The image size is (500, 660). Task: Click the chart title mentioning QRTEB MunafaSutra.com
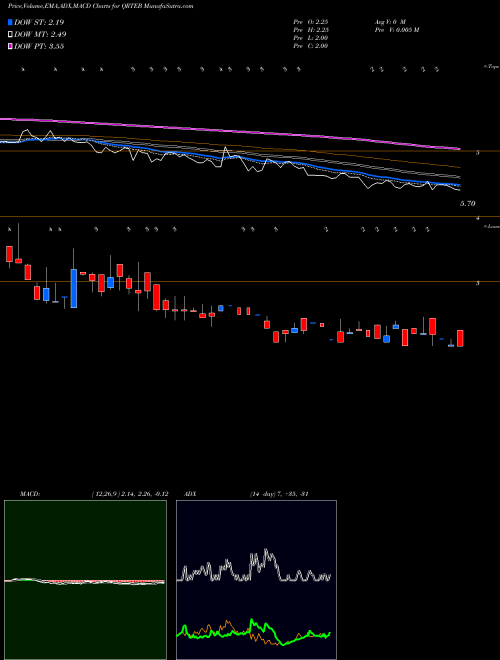click(x=101, y=6)
